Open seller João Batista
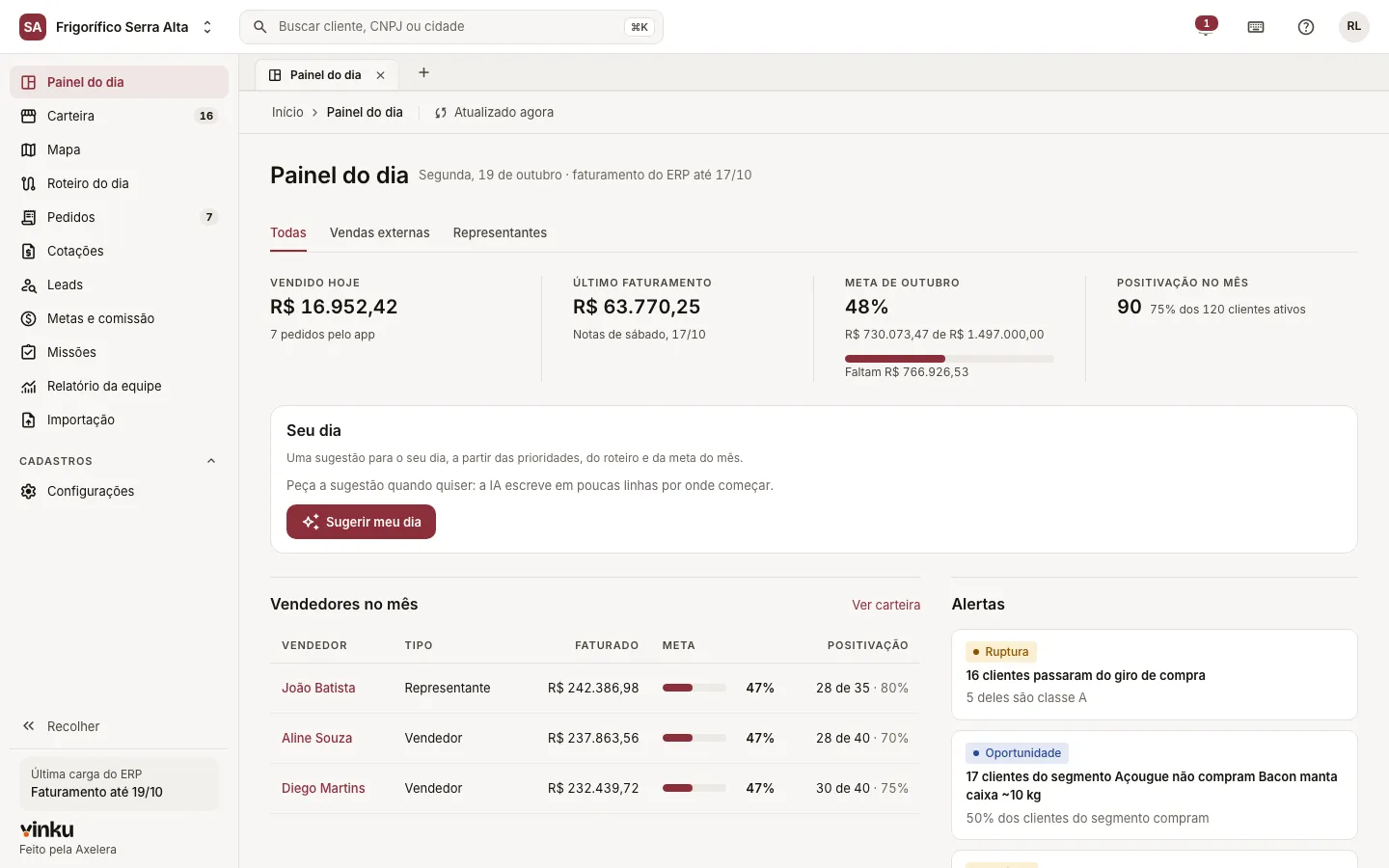Screen dimensions: 1389x868 [x=318, y=688]
